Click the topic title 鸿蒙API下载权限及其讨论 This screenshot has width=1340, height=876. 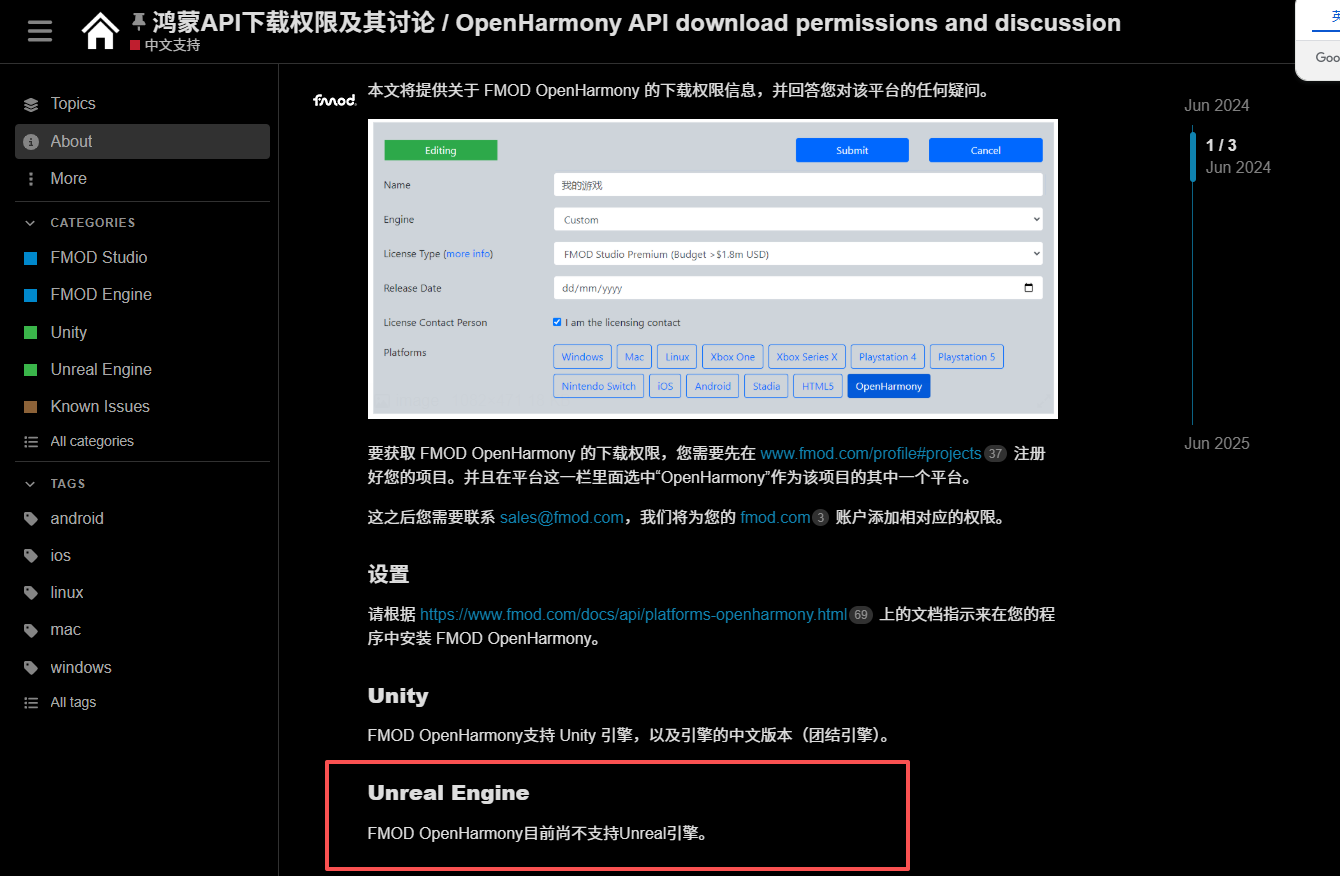coord(636,22)
